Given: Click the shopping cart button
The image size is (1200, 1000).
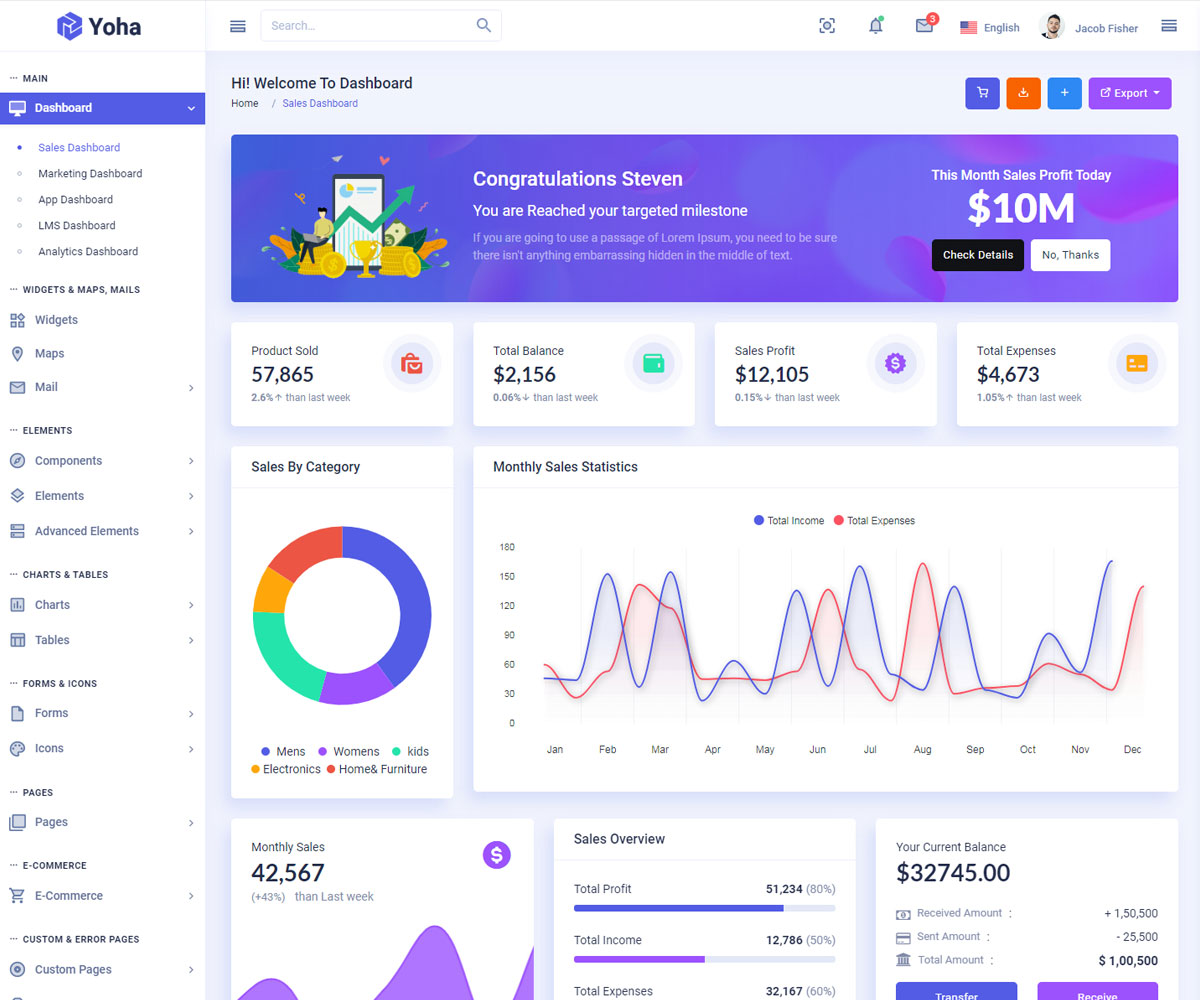Looking at the screenshot, I should click(x=982, y=93).
